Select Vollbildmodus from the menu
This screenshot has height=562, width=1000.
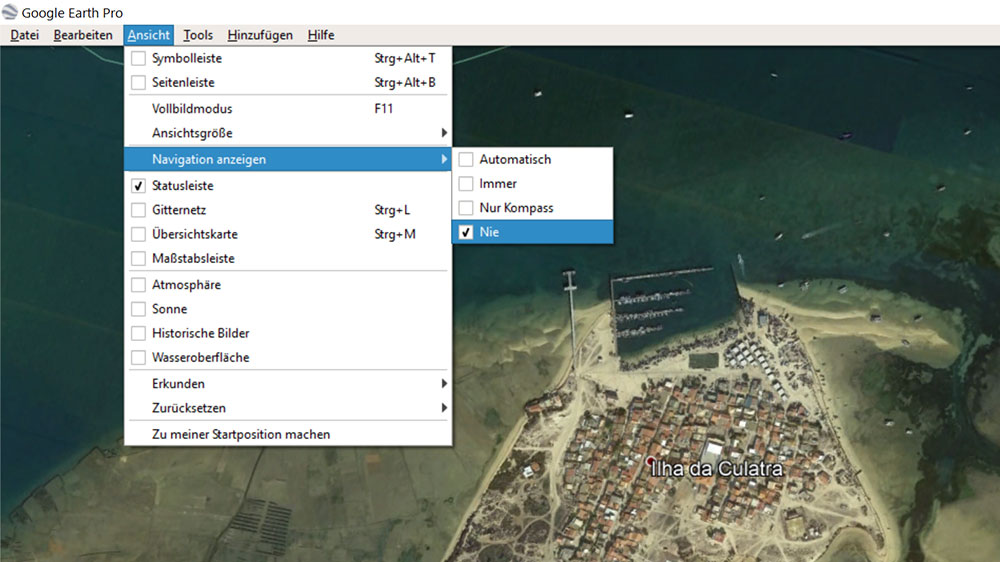(192, 108)
